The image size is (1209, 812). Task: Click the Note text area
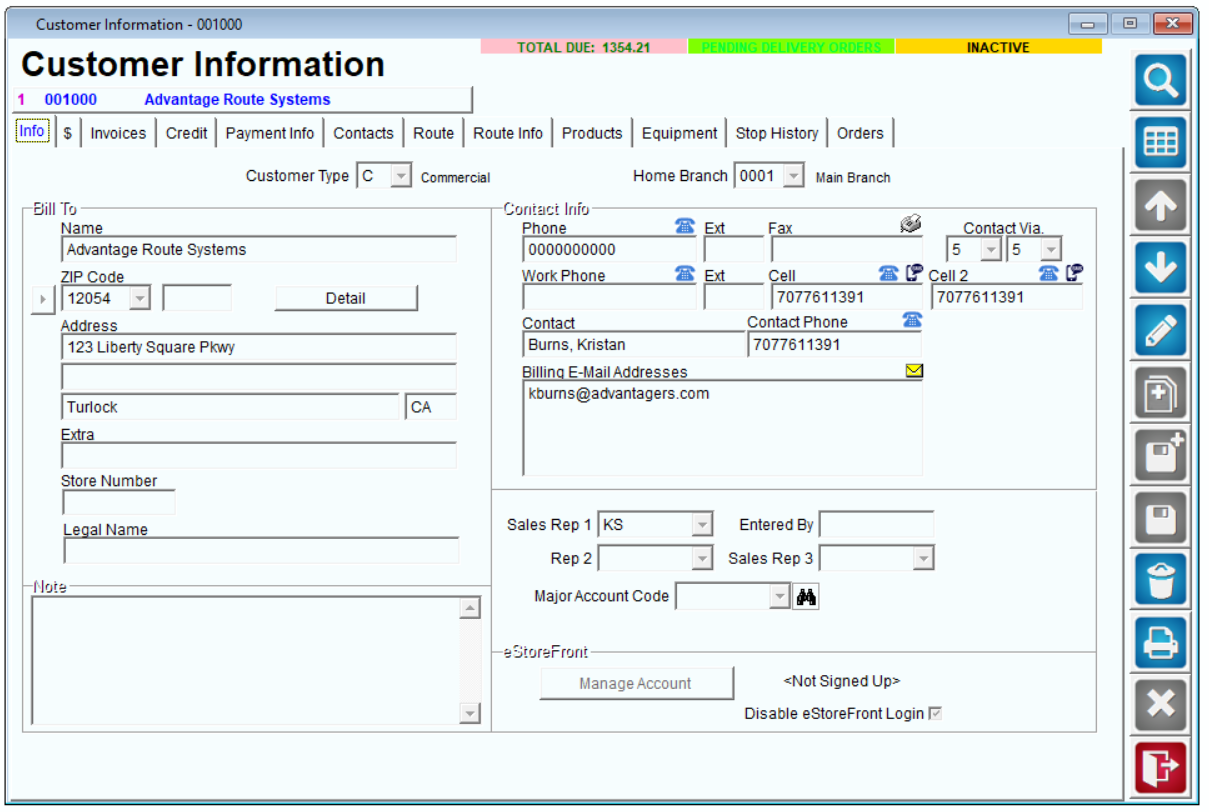tap(246, 660)
